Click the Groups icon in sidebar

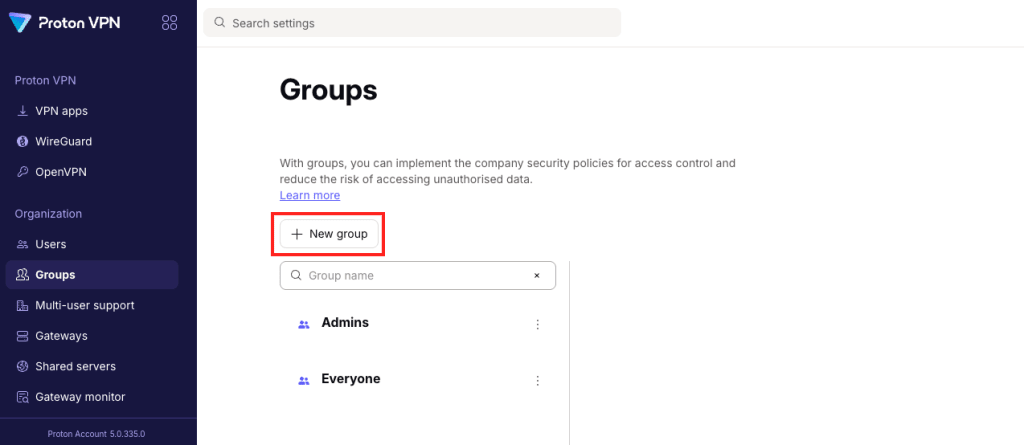tap(22, 274)
